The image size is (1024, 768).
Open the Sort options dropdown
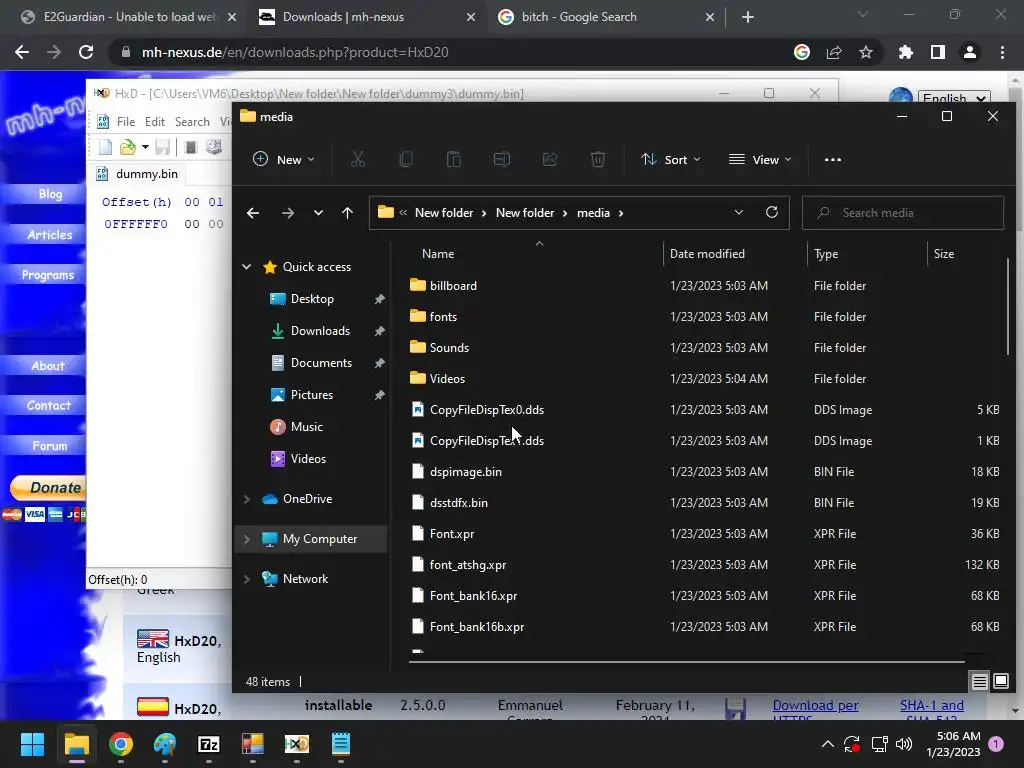point(671,159)
